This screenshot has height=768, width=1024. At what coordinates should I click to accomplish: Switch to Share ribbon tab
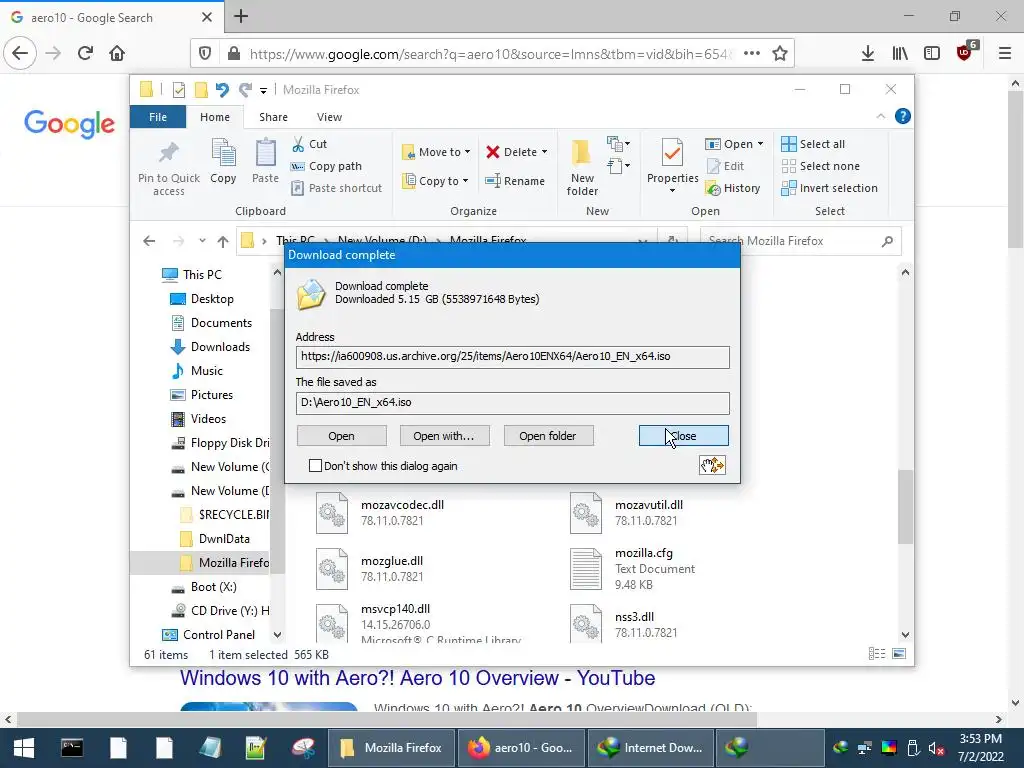click(x=273, y=117)
